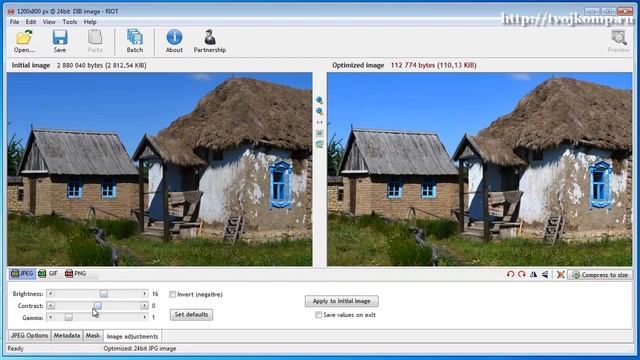Flip the image horizontally
This screenshot has width=640, height=360.
tap(533, 275)
